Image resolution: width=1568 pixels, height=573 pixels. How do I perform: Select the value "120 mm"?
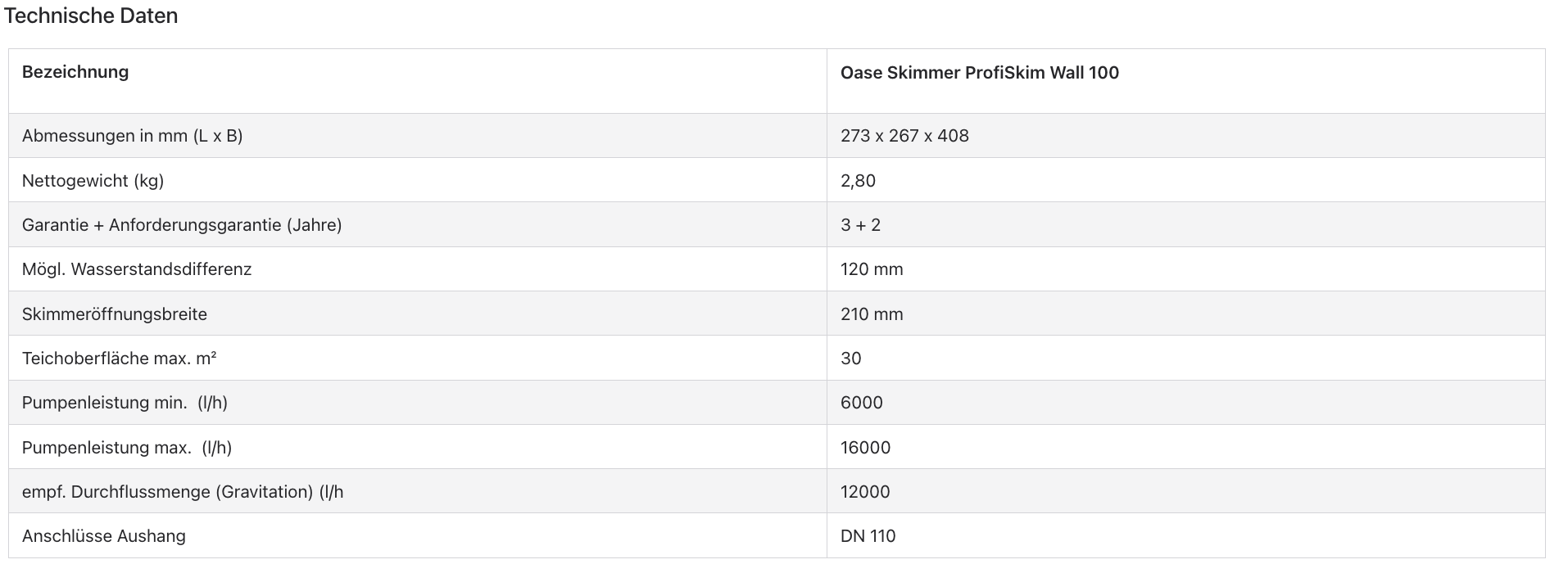click(x=871, y=269)
